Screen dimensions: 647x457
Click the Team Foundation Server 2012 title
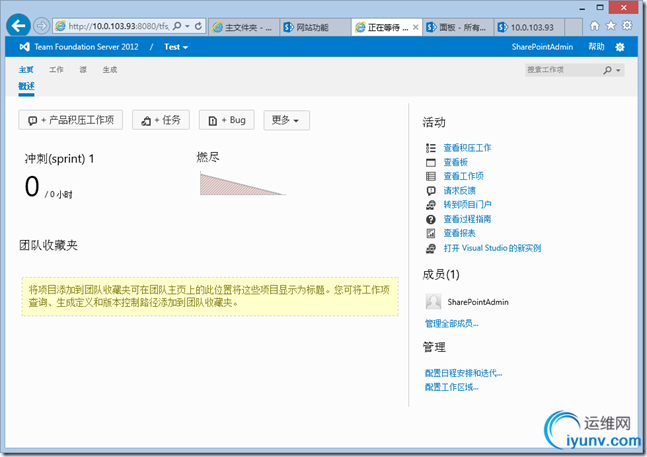(x=86, y=47)
